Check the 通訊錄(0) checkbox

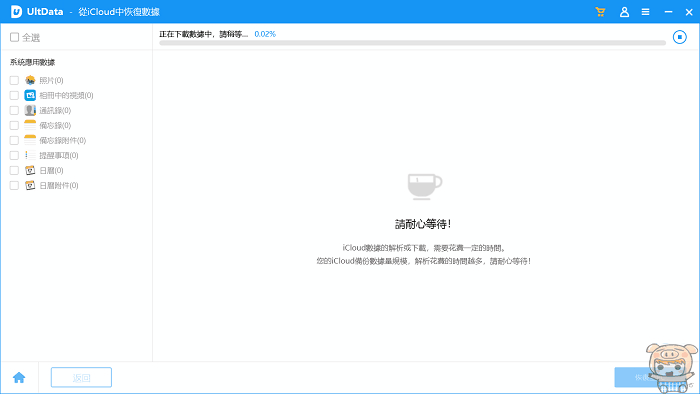tap(14, 110)
